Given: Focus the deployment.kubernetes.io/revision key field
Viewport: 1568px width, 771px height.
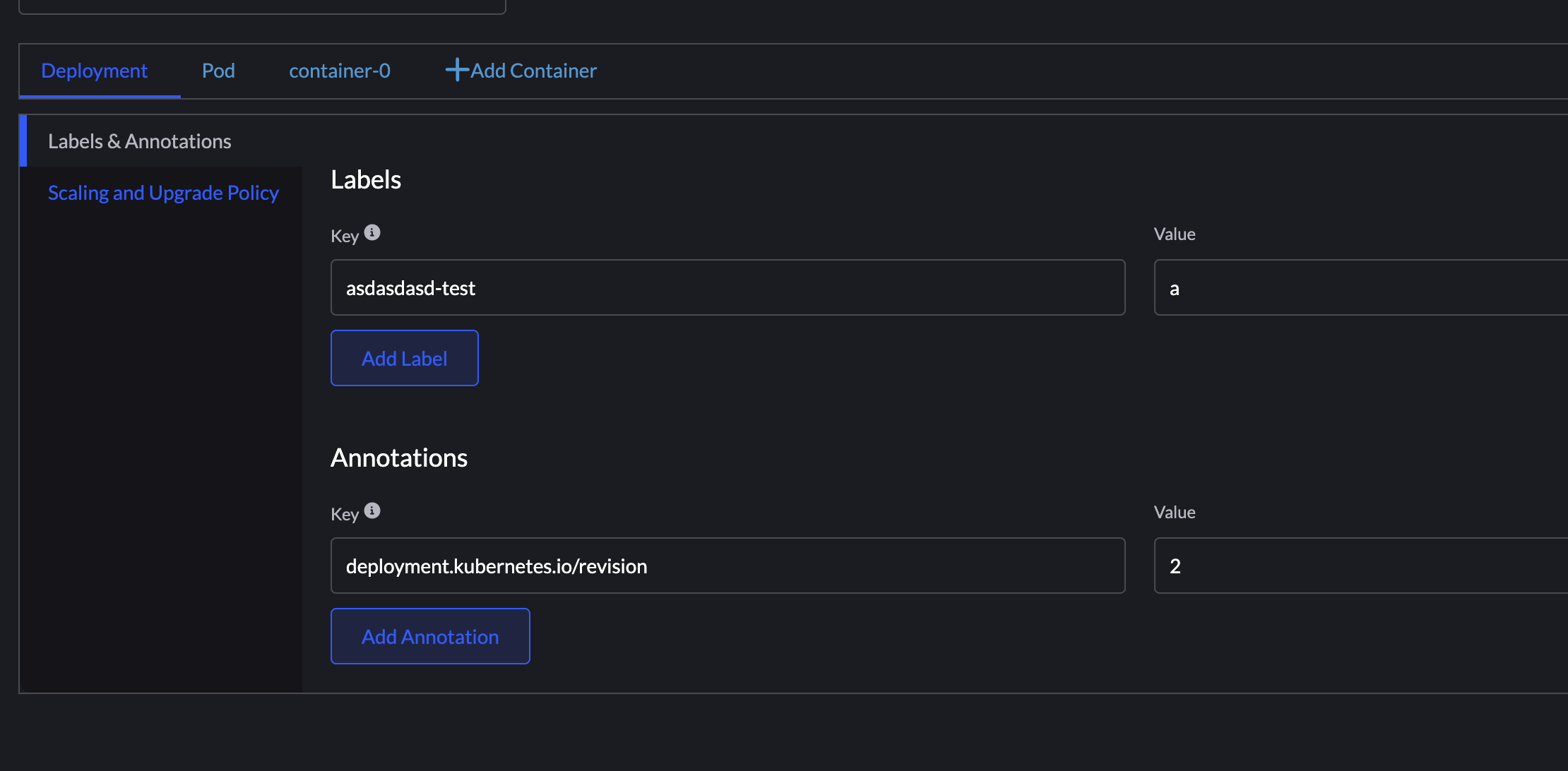Looking at the screenshot, I should click(x=727, y=566).
